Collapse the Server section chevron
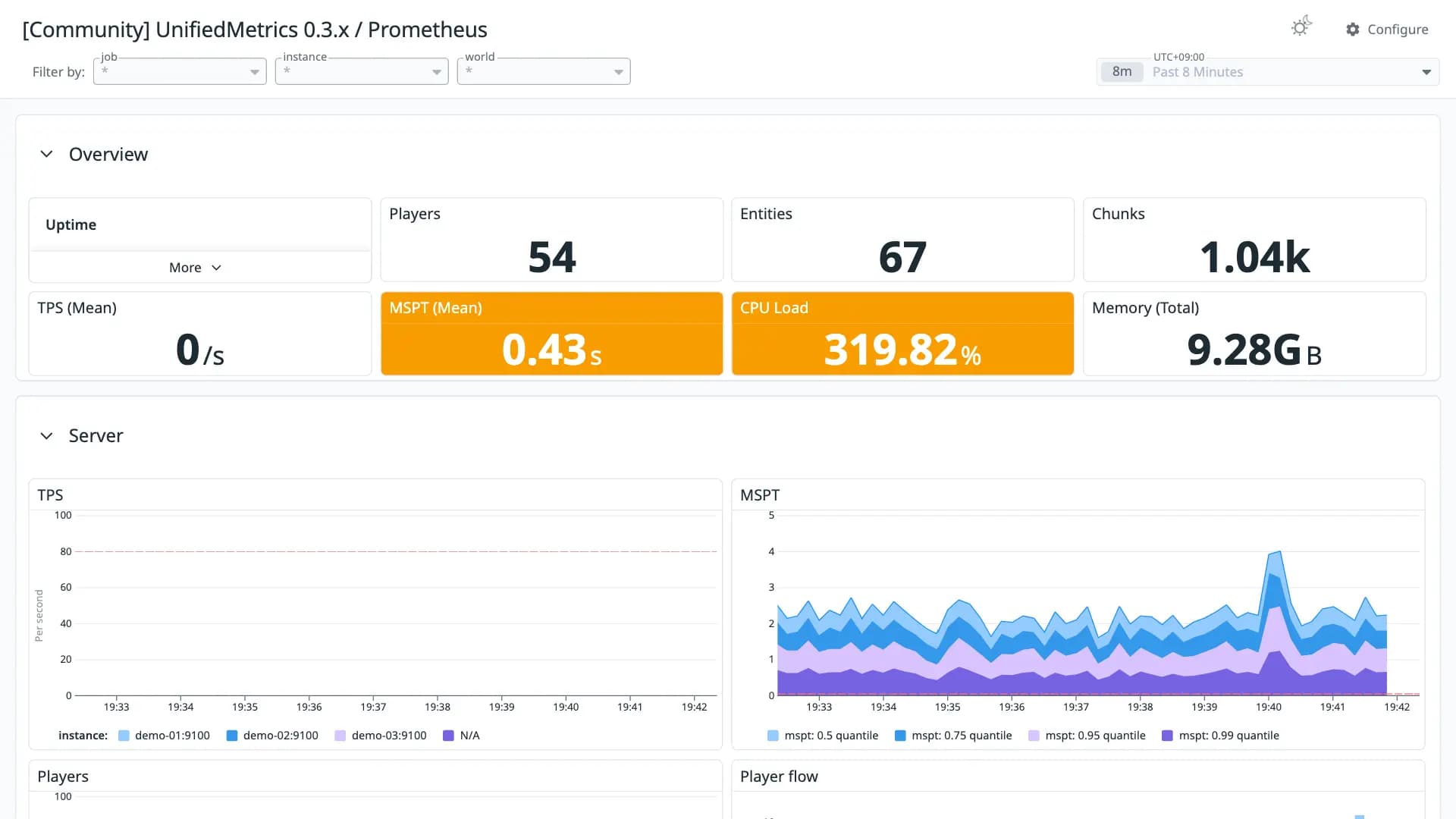The height and width of the screenshot is (819, 1456). click(46, 435)
